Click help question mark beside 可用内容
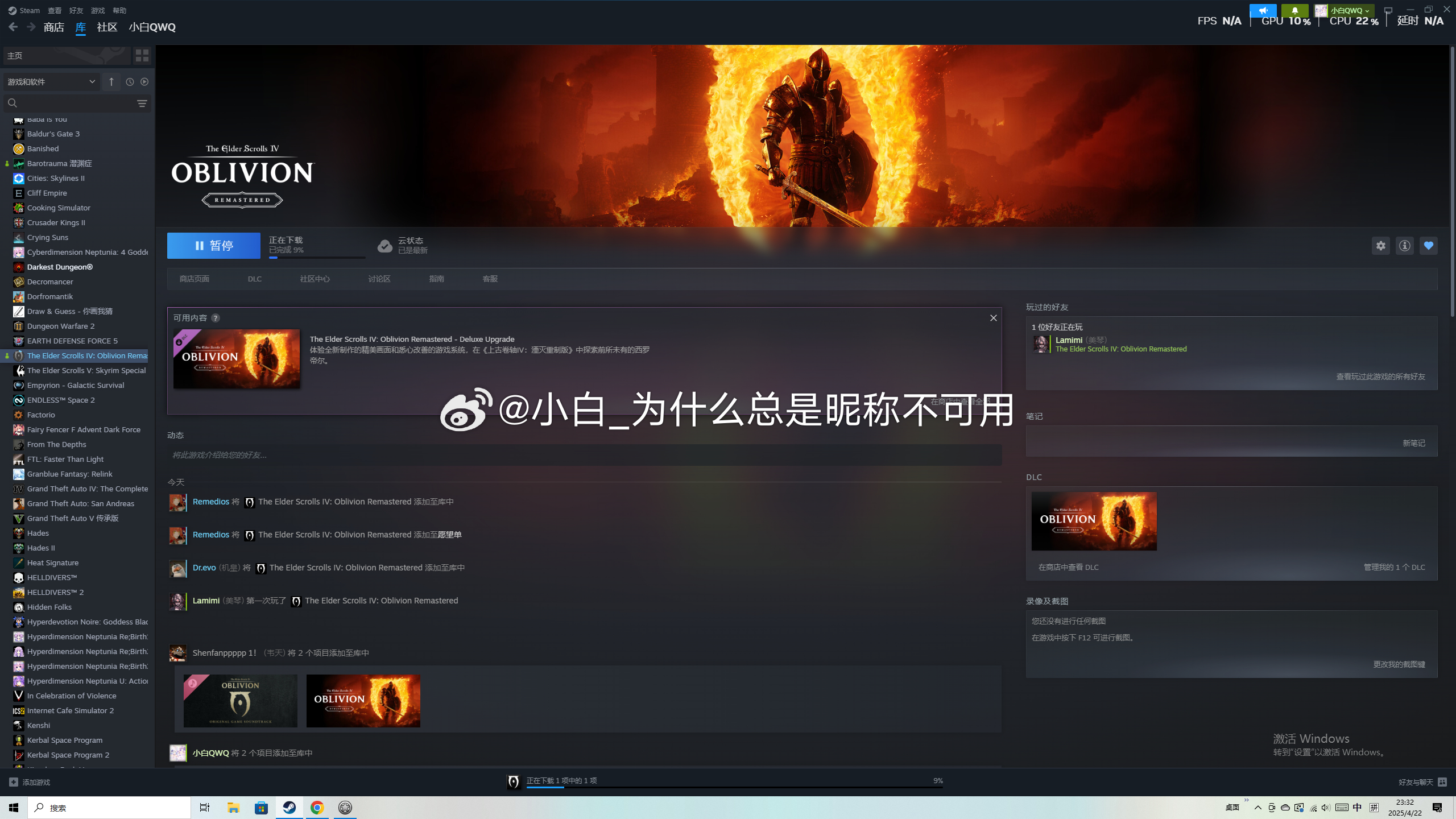The width and height of the screenshot is (1456, 819). (216, 318)
